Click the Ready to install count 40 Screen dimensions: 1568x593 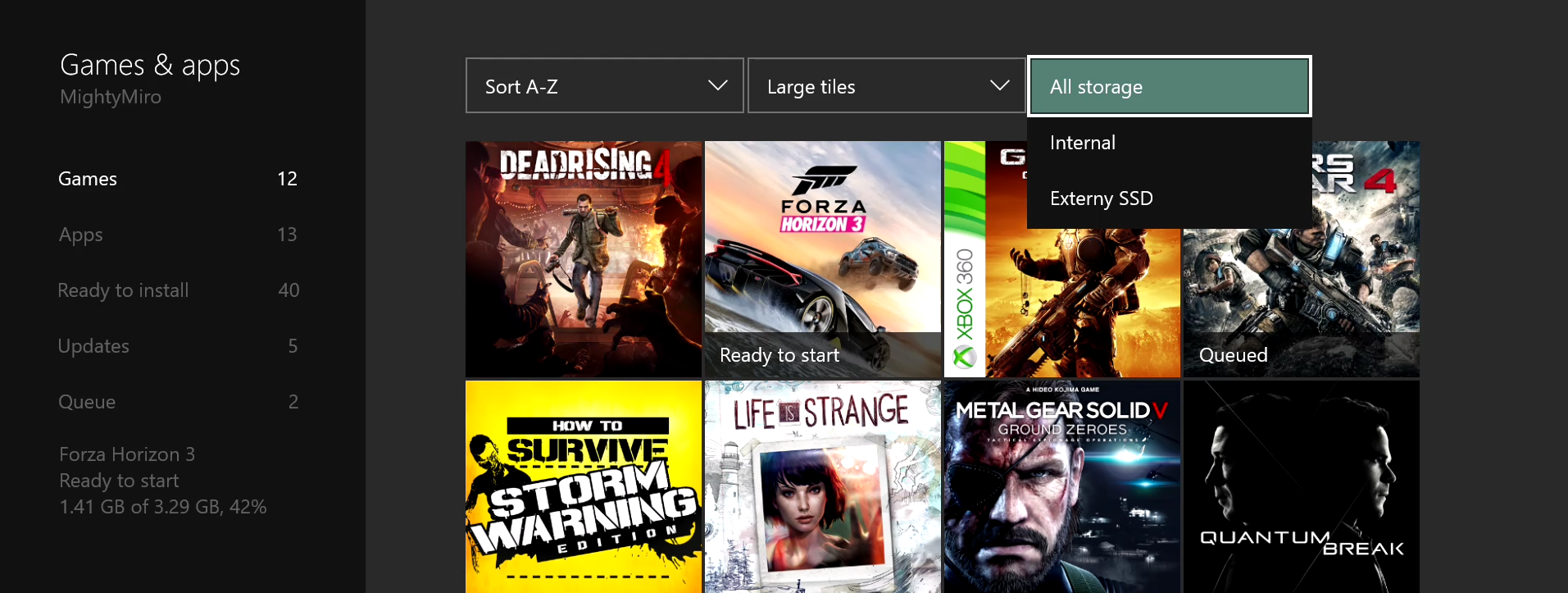[289, 290]
